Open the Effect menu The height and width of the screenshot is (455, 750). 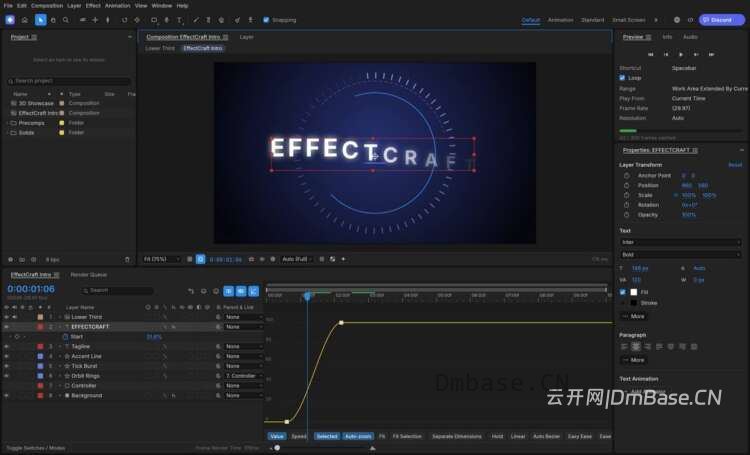93,6
